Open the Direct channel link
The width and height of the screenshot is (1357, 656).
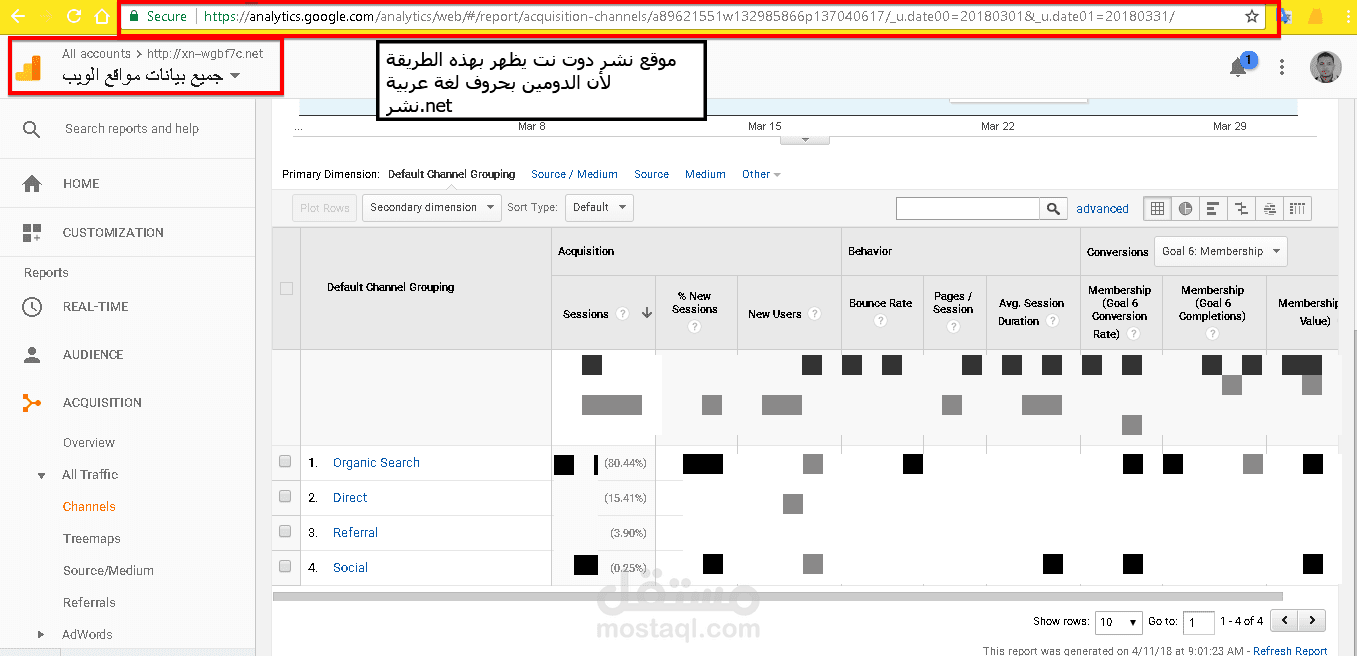350,498
